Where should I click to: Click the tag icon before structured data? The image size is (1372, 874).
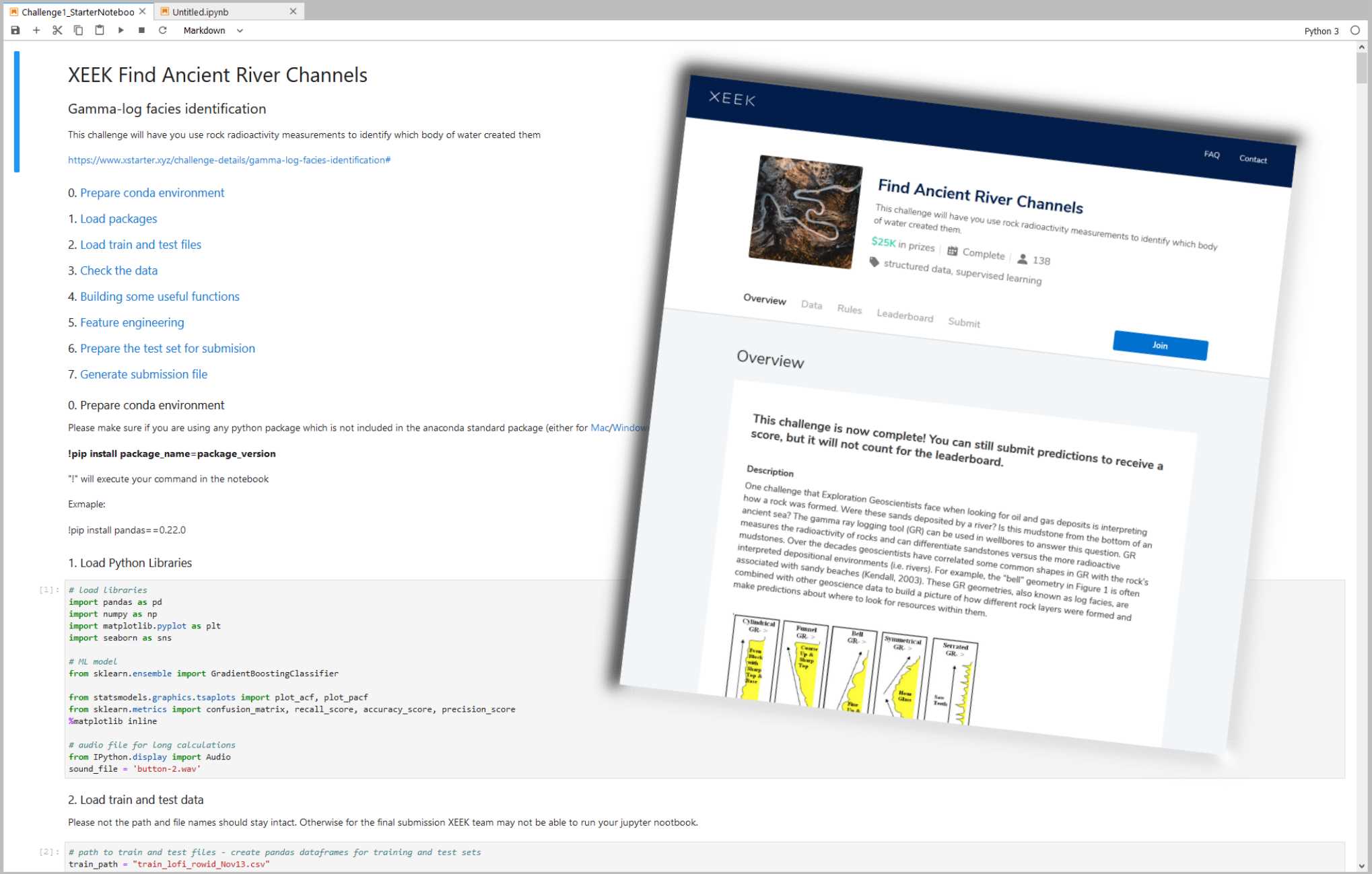874,262
